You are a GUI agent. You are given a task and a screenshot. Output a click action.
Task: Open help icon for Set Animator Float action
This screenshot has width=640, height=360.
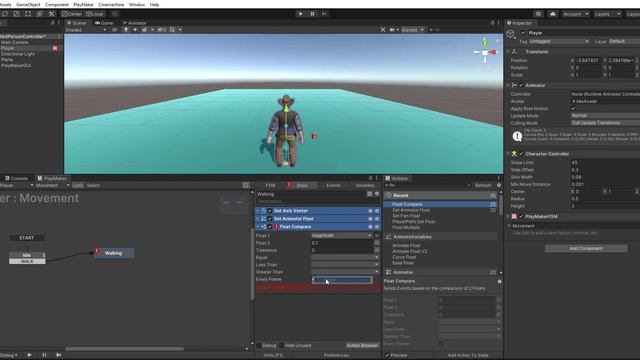pyautogui.click(x=370, y=219)
